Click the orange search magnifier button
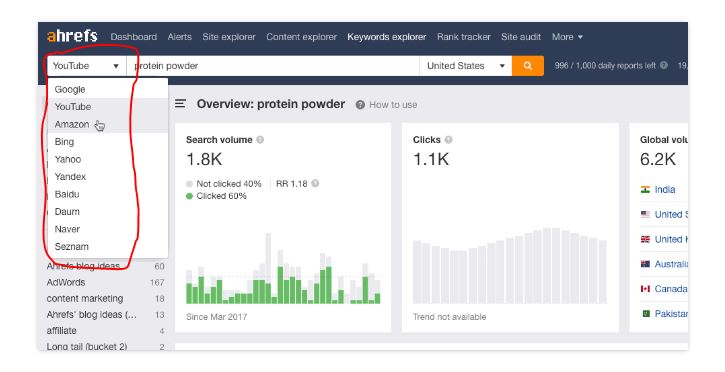 click(x=528, y=66)
